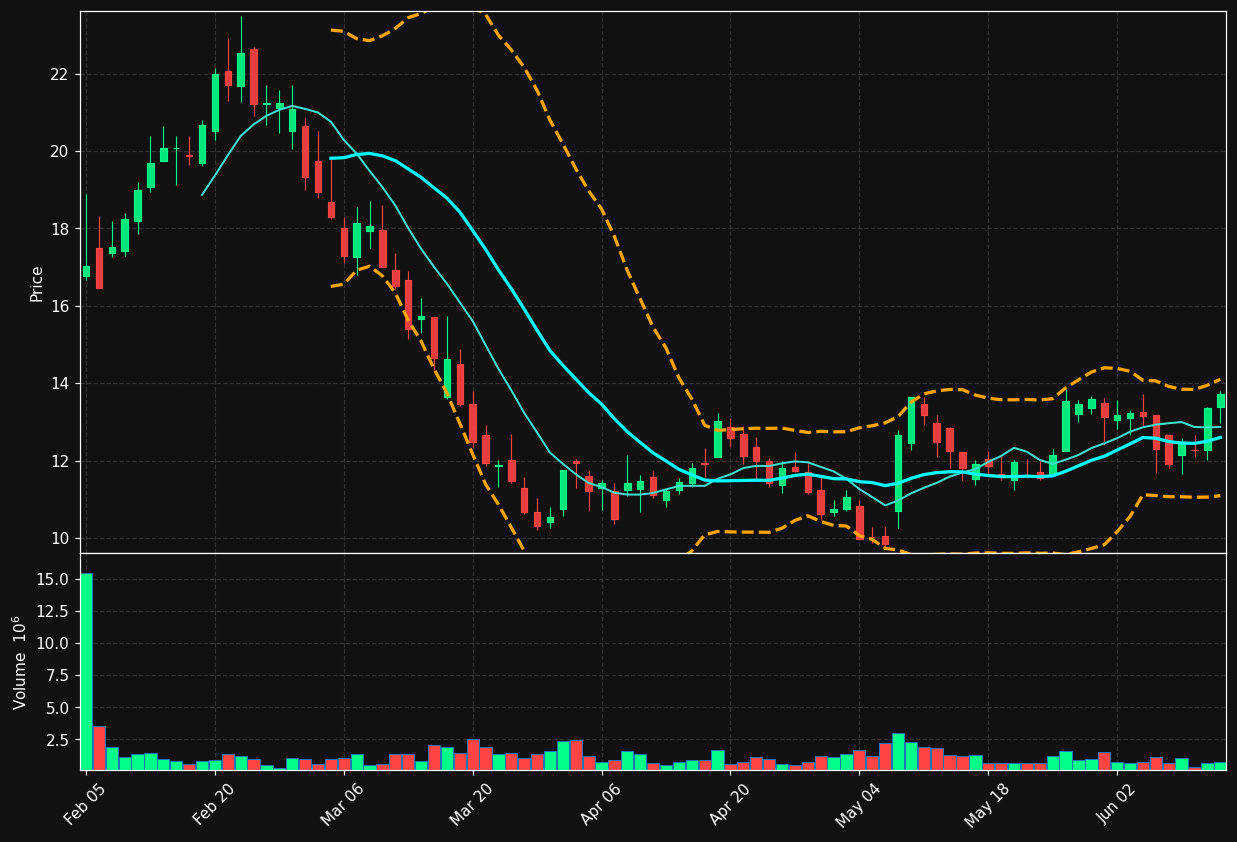Click the price tick label 22
Screen dimensions: 1237x842
point(59,75)
